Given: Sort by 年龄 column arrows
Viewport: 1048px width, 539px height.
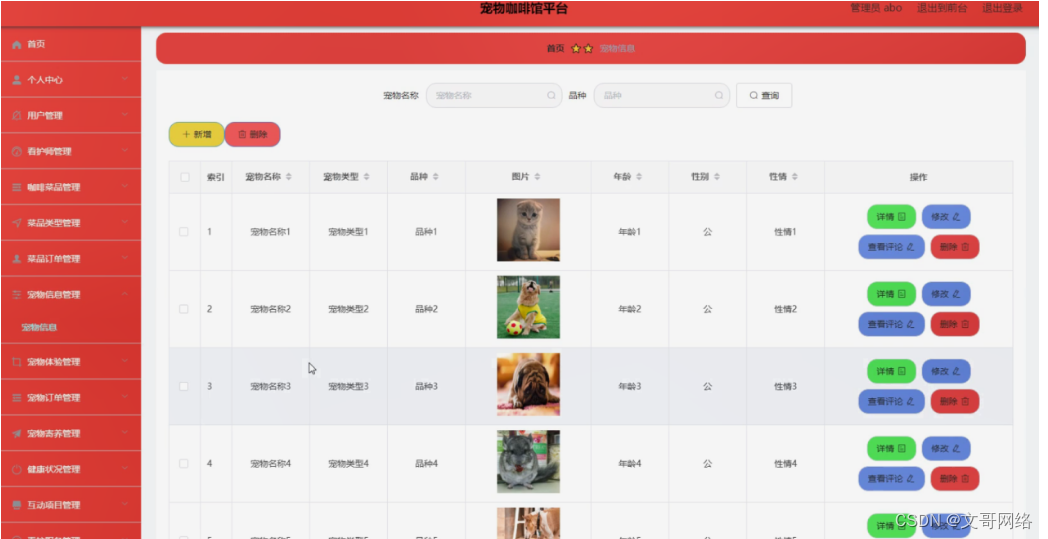Looking at the screenshot, I should (639, 177).
